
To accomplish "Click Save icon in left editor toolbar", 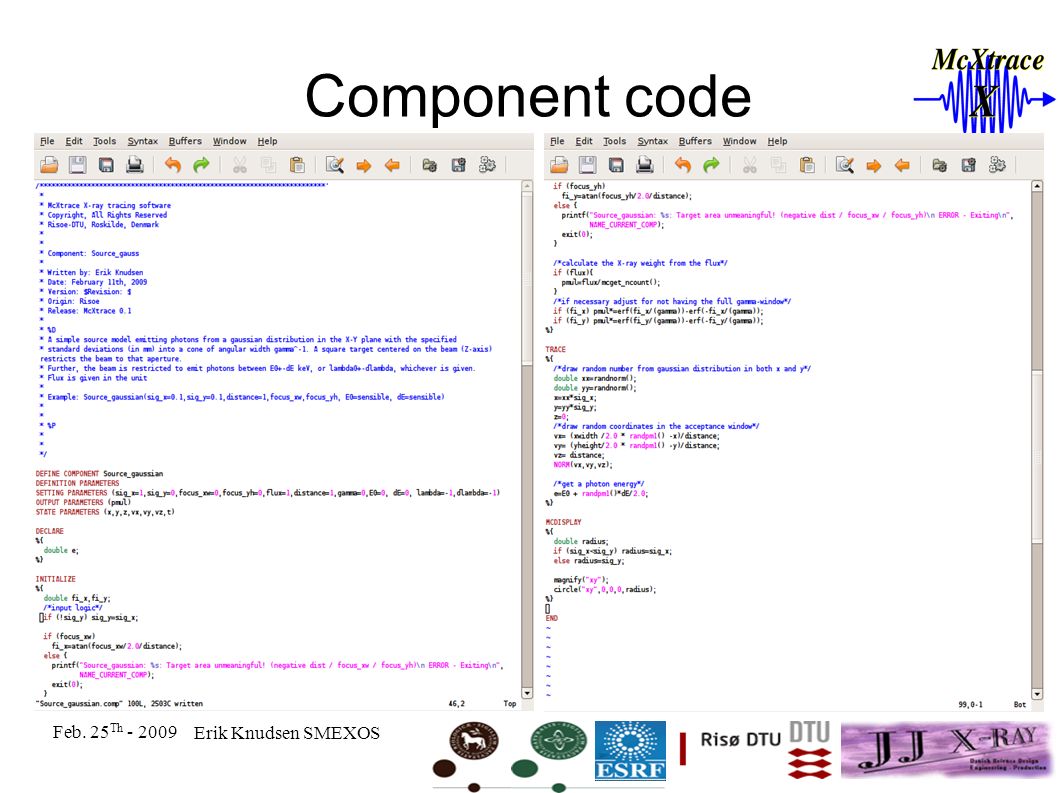I will coord(78,165).
